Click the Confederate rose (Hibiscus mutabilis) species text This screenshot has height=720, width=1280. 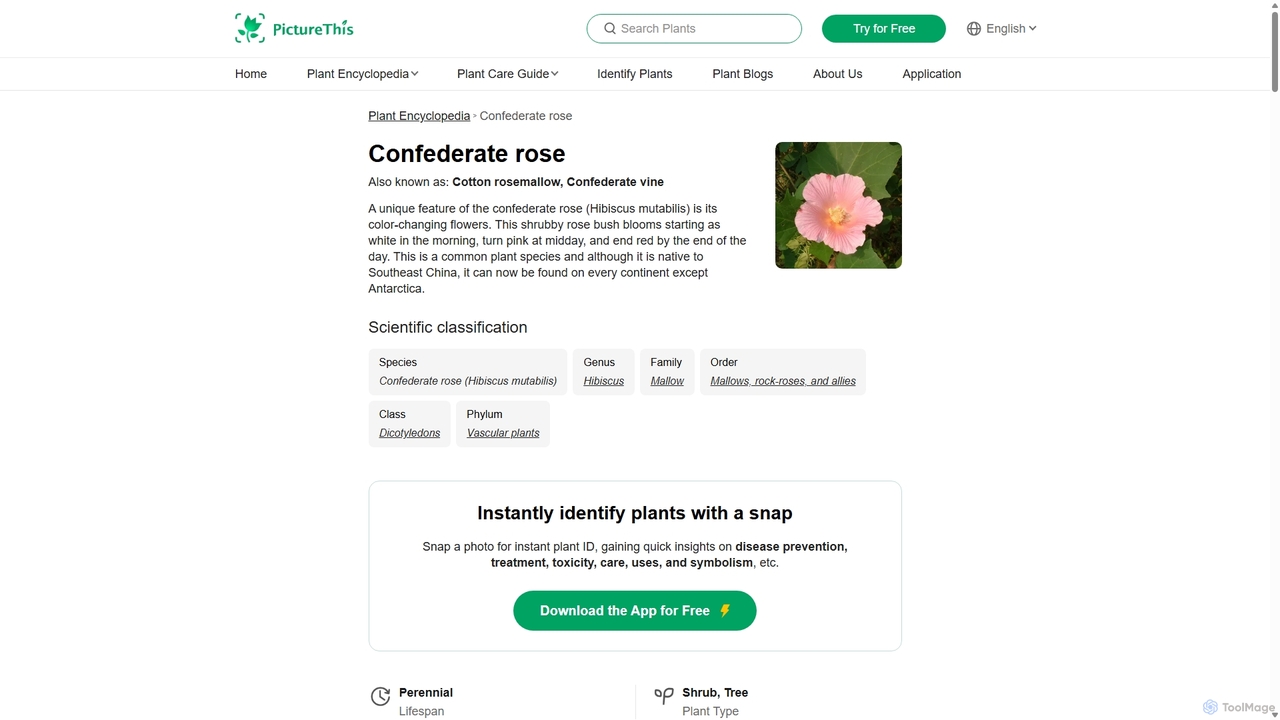468,381
